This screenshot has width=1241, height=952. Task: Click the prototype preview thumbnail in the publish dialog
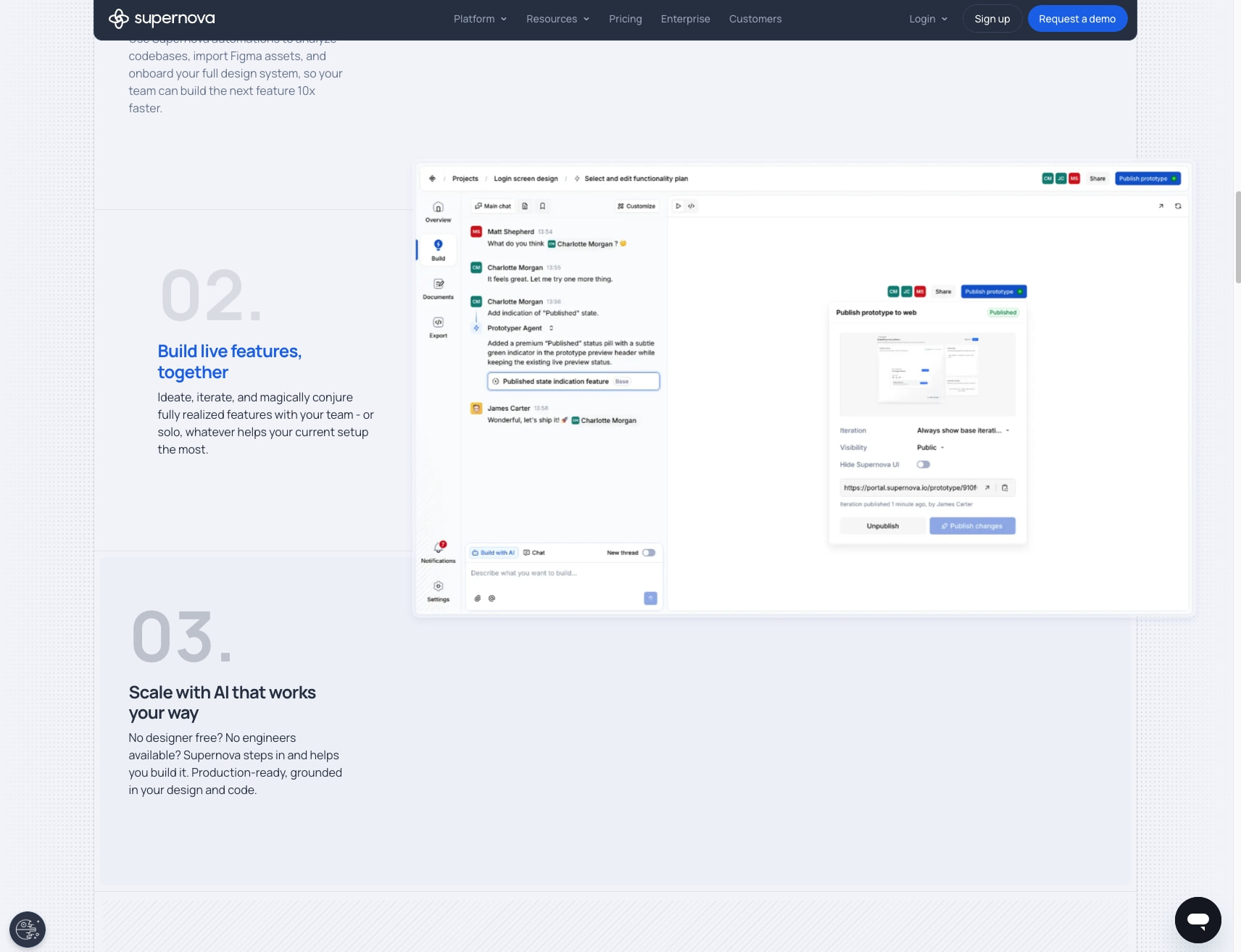coord(927,374)
